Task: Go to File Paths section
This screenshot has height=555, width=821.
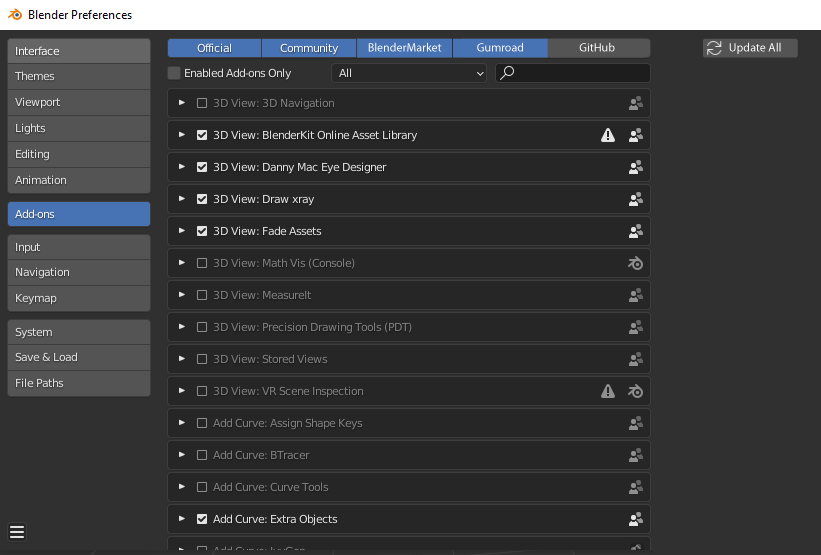Action: click(x=79, y=383)
